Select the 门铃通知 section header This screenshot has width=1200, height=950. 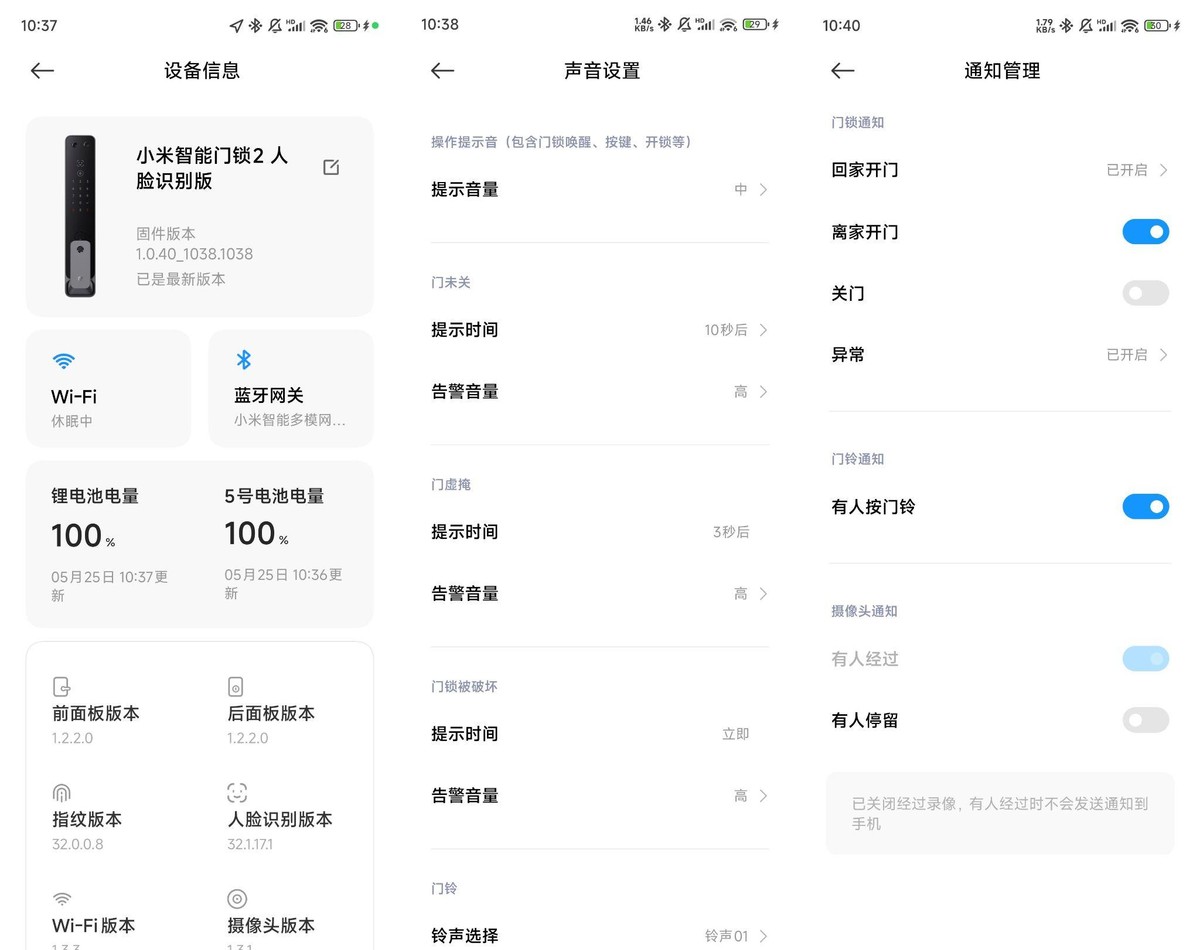click(x=858, y=459)
